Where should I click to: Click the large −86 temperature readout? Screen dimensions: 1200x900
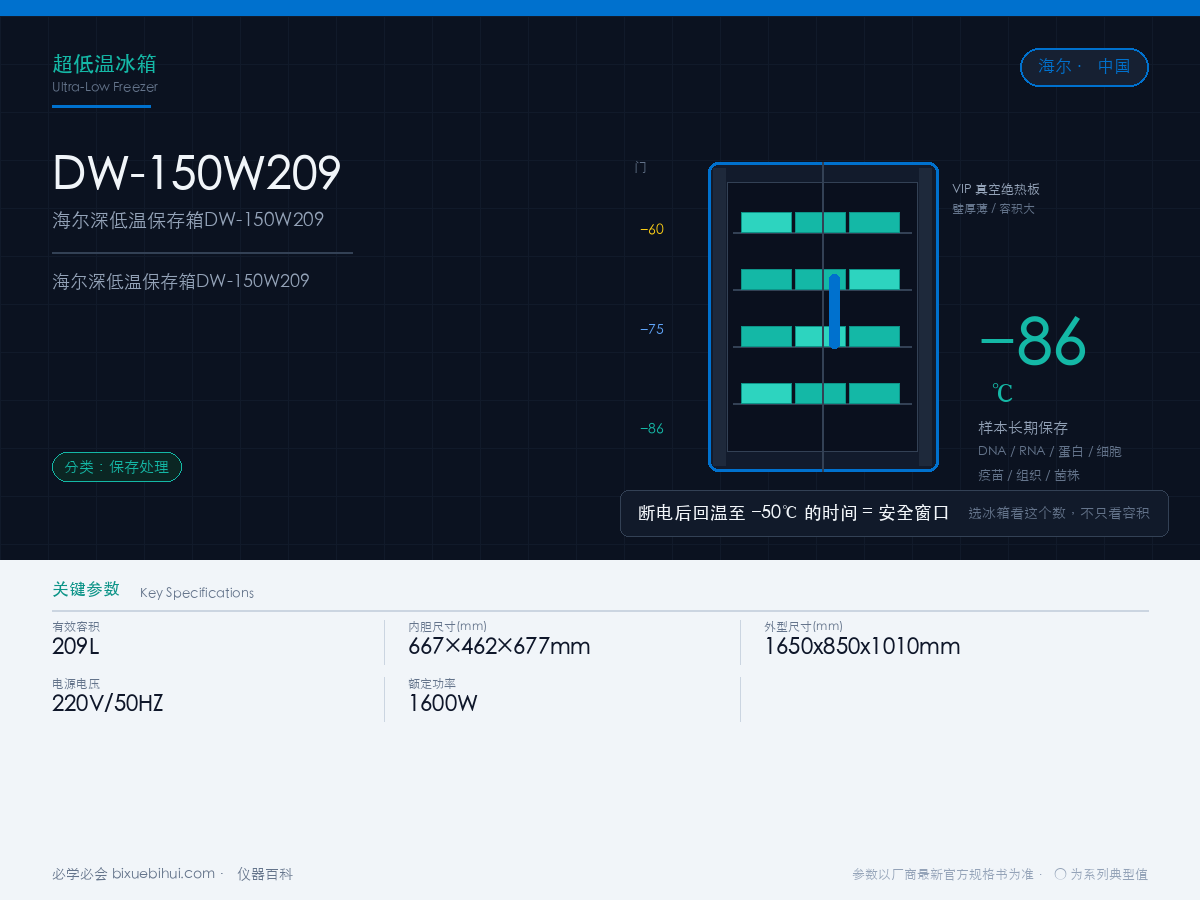(1033, 342)
